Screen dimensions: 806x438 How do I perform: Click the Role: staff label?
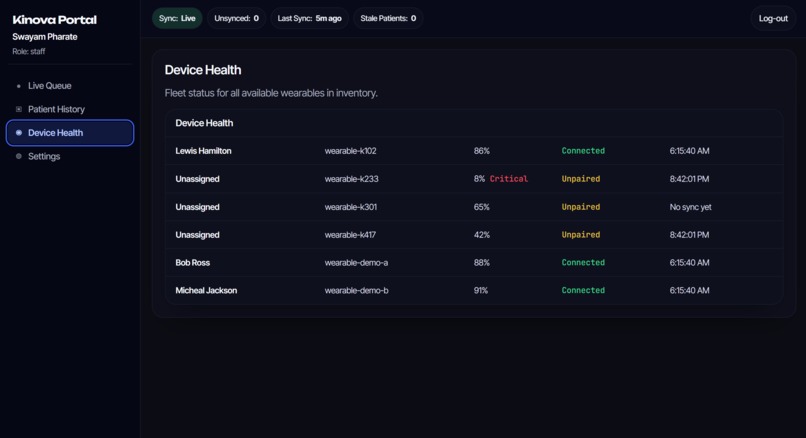click(29, 51)
